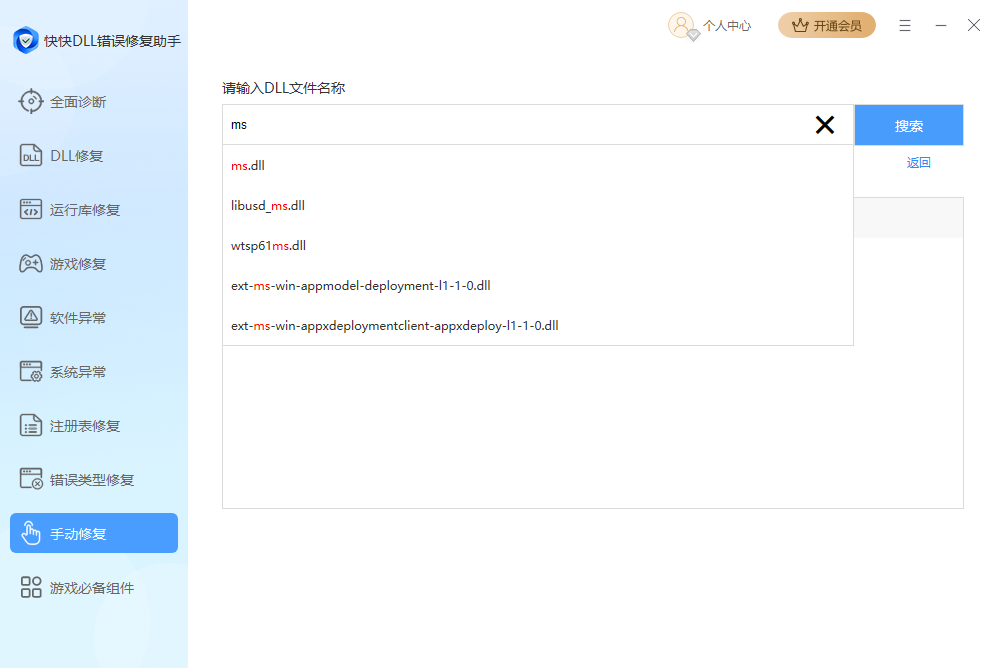Screen dimensions: 998x668
Task: Open 游戏必备组件 grid icon
Action: (x=31, y=587)
